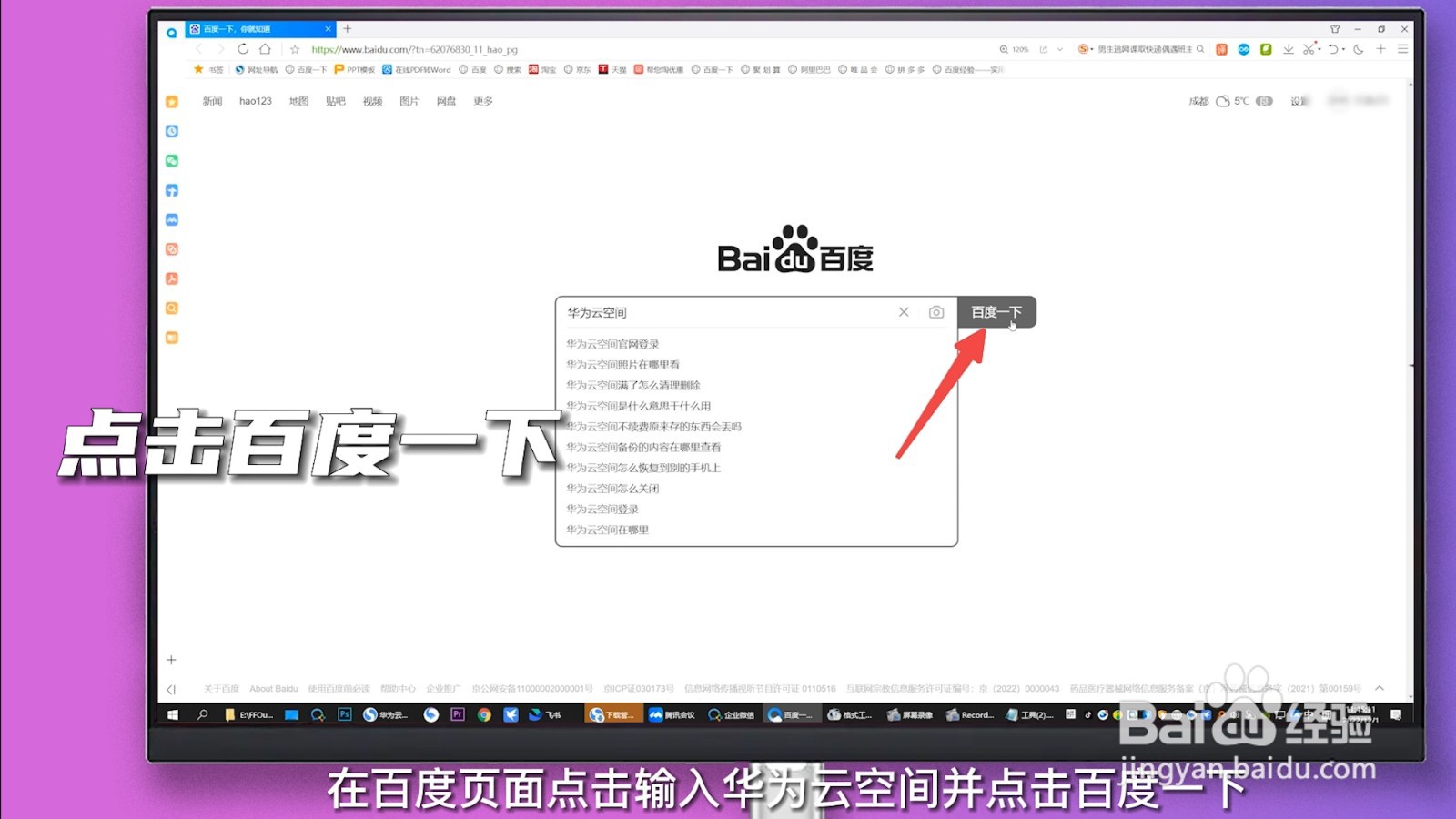Click the undo closed-tab arrow icon
This screenshot has width=1456, height=819.
tap(1333, 49)
